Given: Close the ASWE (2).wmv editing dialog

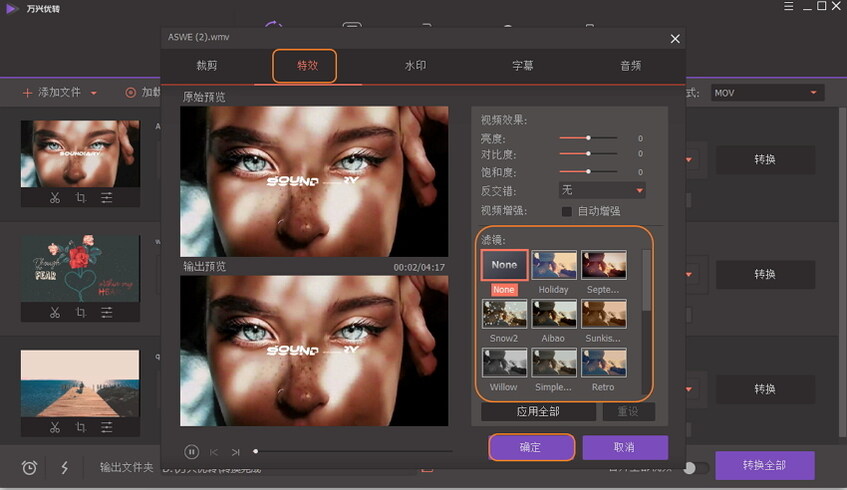Looking at the screenshot, I should coord(675,39).
